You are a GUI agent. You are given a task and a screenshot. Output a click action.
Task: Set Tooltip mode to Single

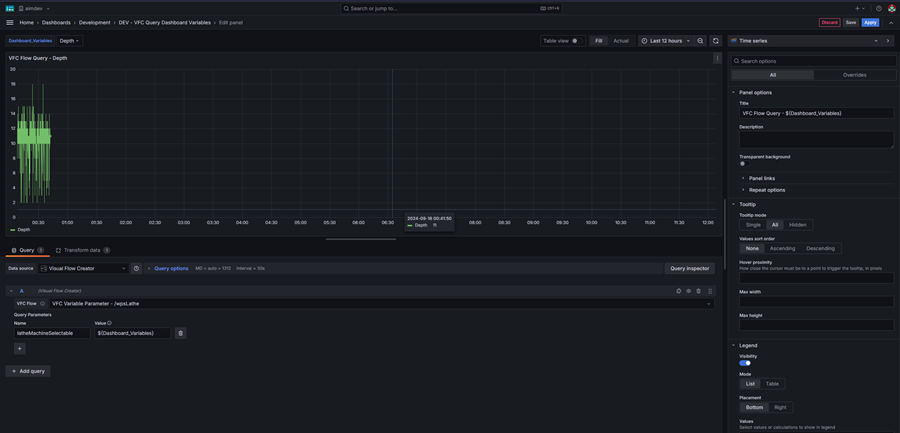(x=753, y=225)
